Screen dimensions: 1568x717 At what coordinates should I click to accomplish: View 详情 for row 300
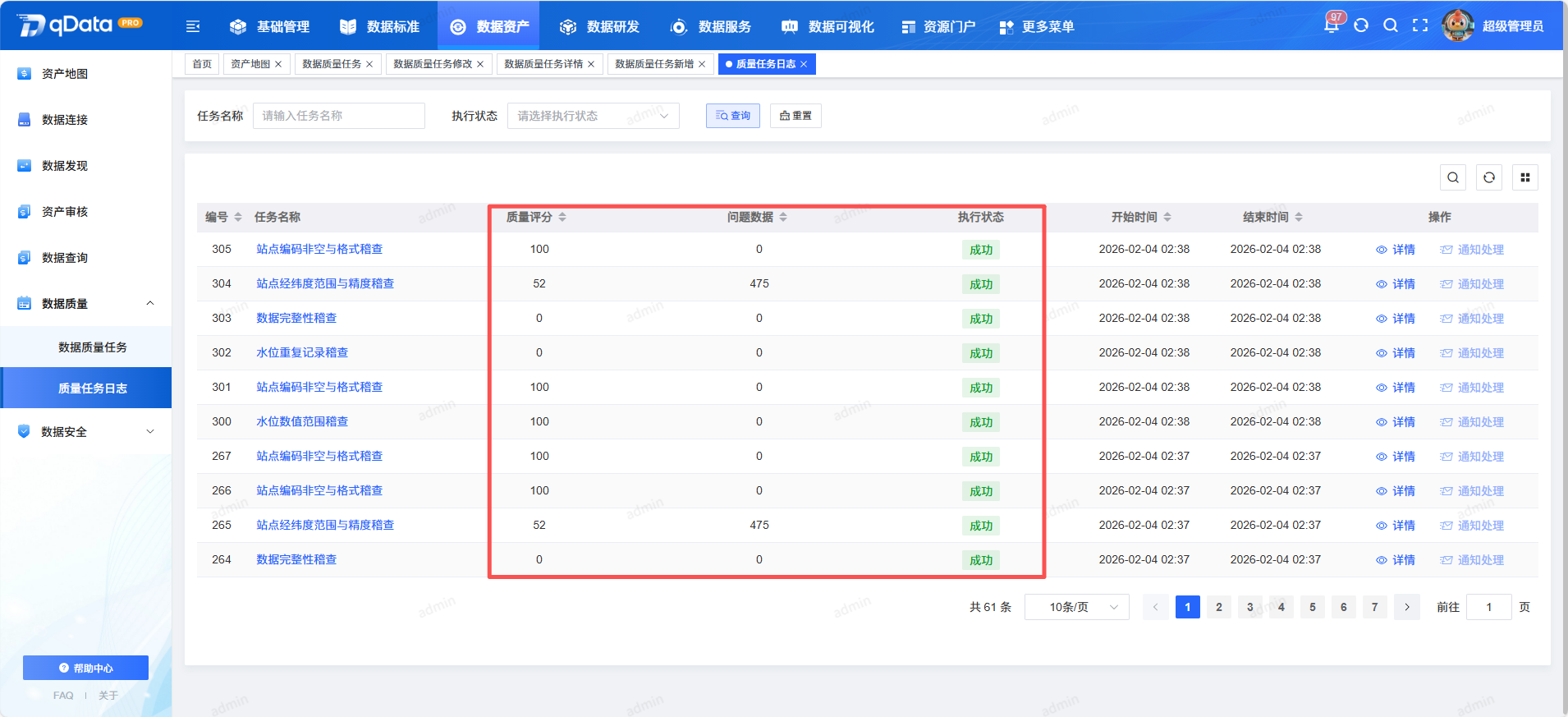tap(1396, 422)
